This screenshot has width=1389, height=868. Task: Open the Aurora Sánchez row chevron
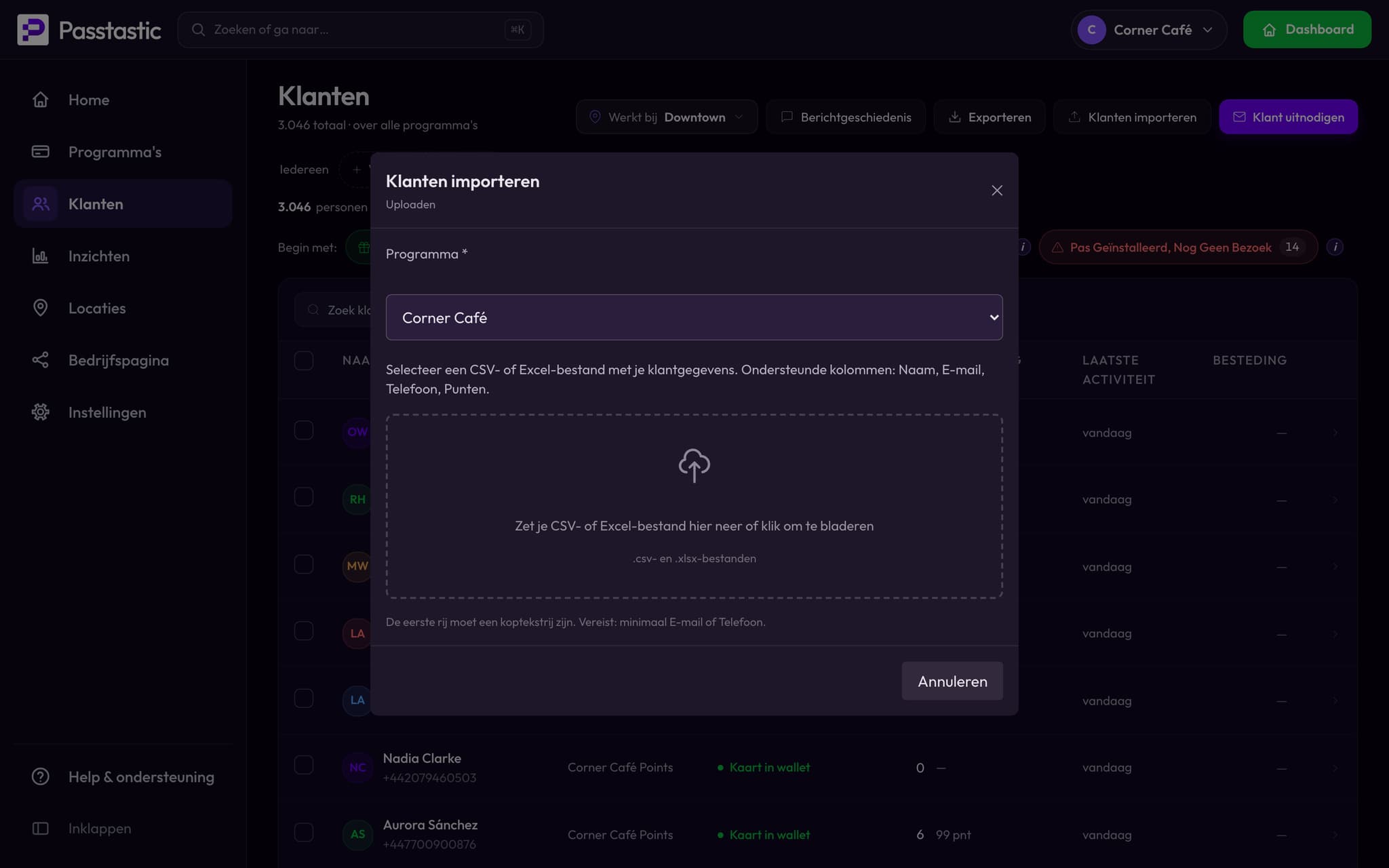(1335, 835)
